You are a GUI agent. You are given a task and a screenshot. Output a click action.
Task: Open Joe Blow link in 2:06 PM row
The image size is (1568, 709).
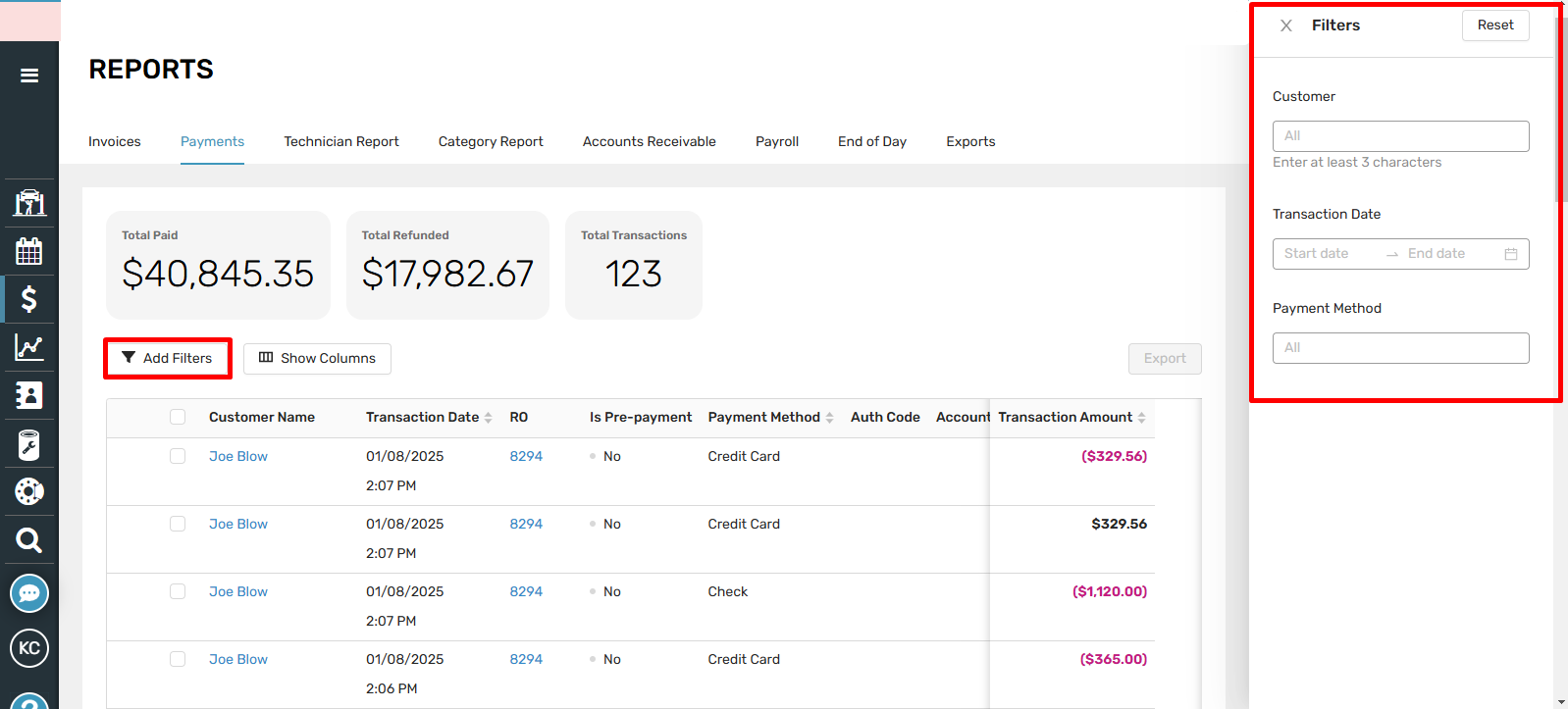click(238, 659)
